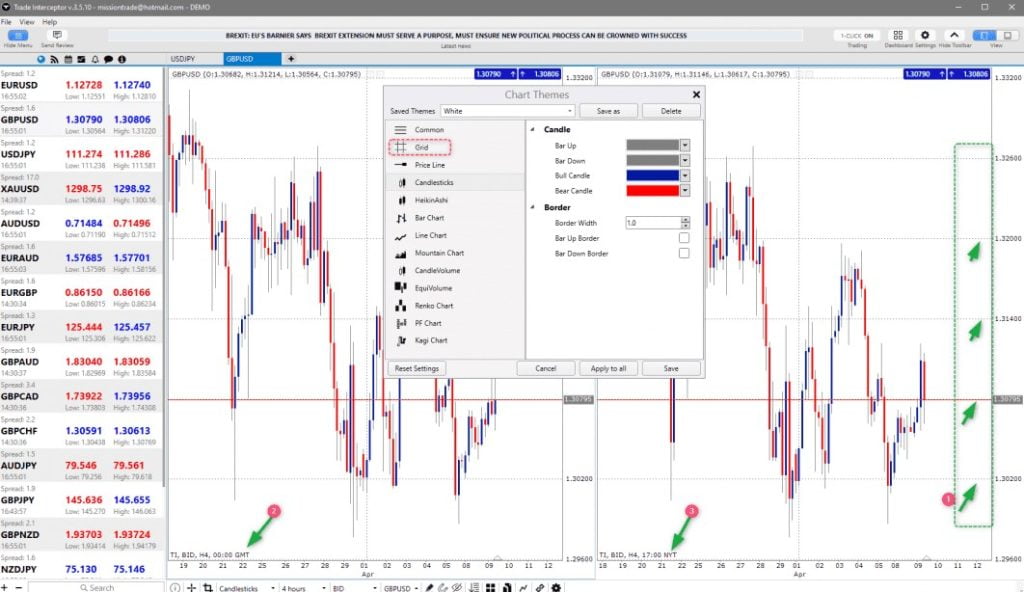The image size is (1024, 592).
Task: Click the Apply to all button
Action: click(x=608, y=368)
